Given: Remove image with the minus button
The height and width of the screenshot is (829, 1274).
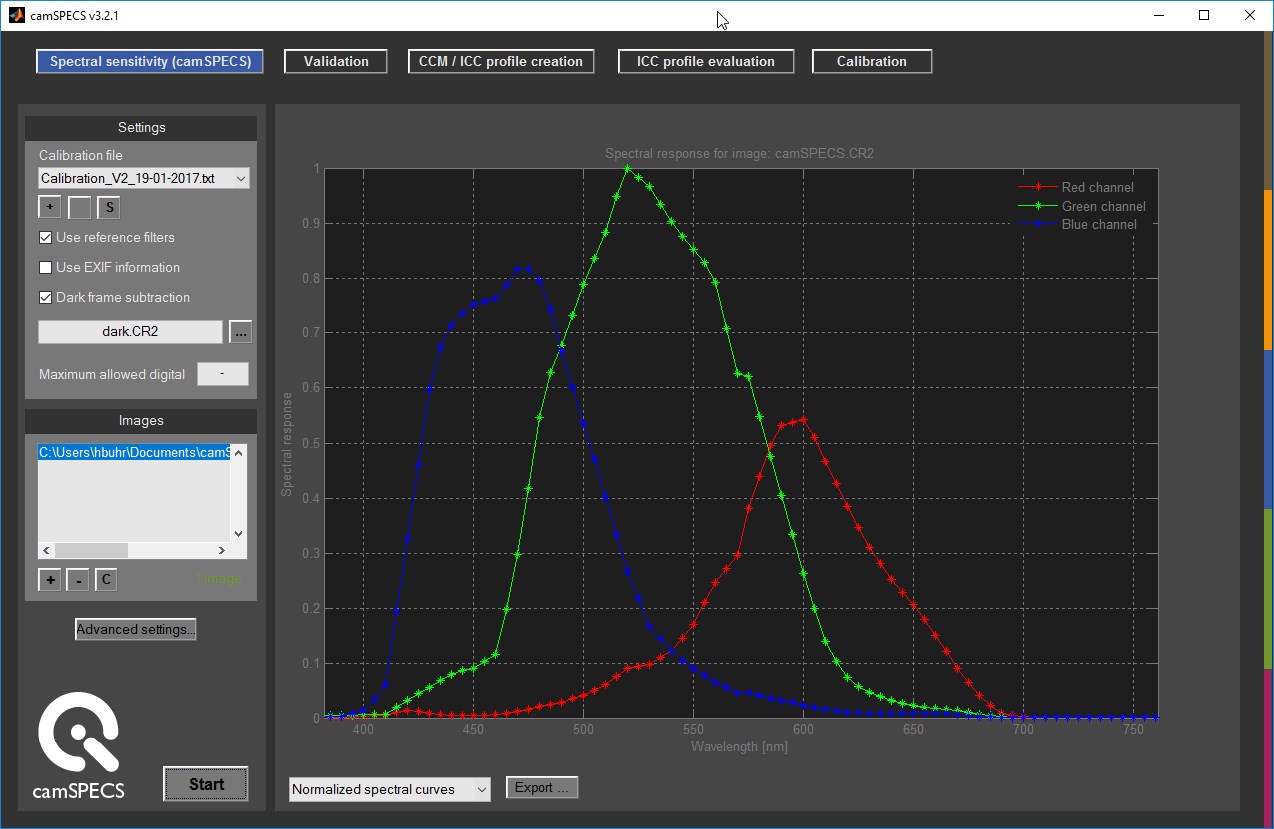Looking at the screenshot, I should [78, 579].
